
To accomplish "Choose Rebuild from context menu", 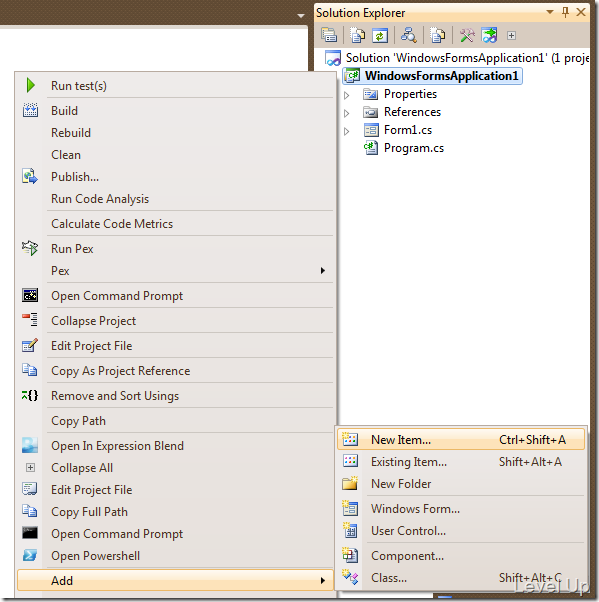I will (x=71, y=133).
